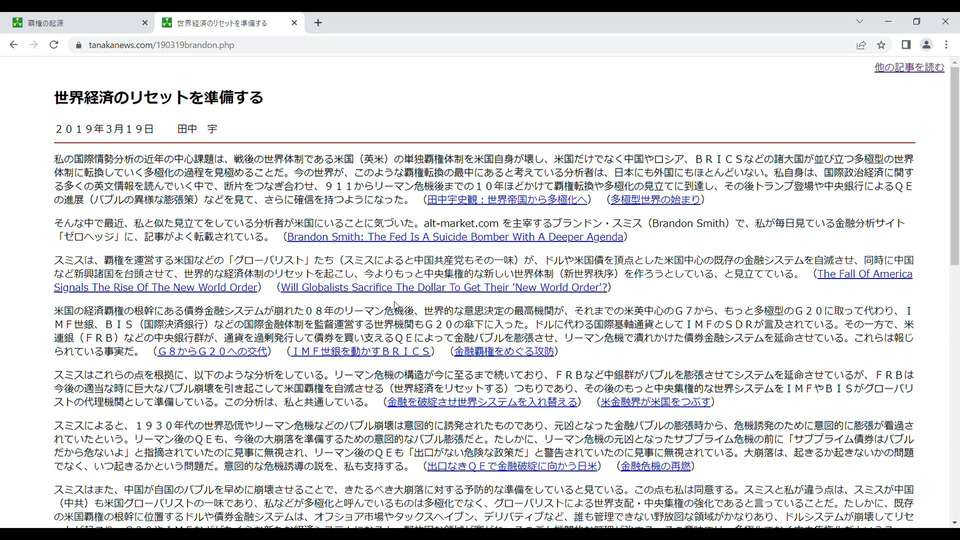Close the 覇権の起源 tab
960x540 pixels.
pos(144,23)
